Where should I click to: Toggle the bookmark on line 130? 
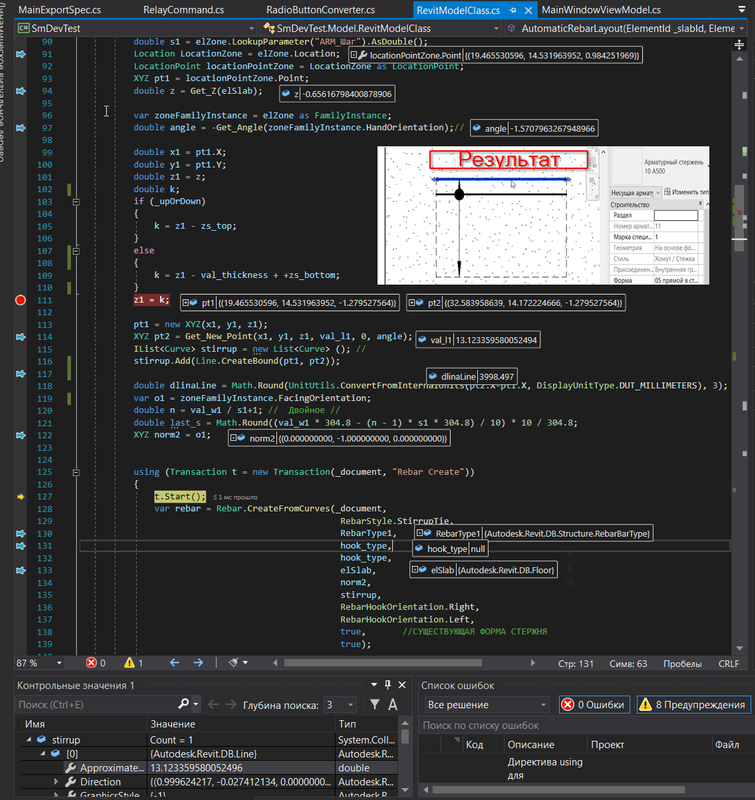21,534
